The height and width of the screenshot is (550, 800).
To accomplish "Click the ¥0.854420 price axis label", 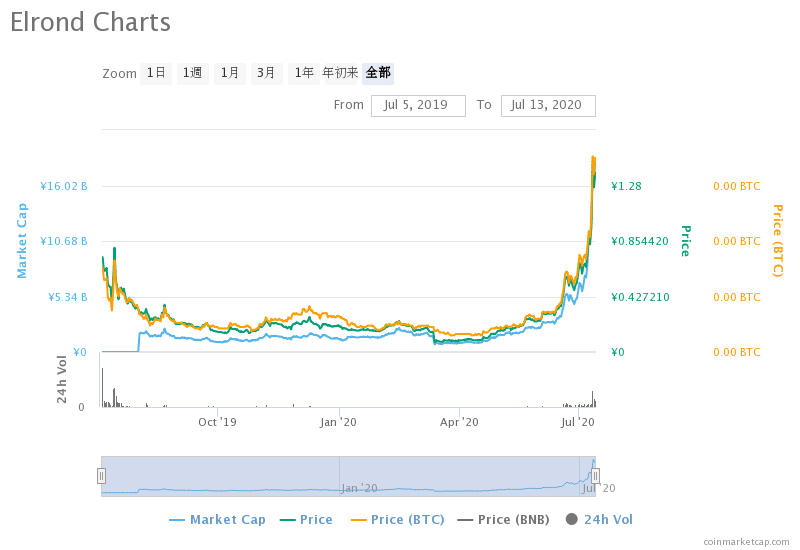I will (640, 241).
